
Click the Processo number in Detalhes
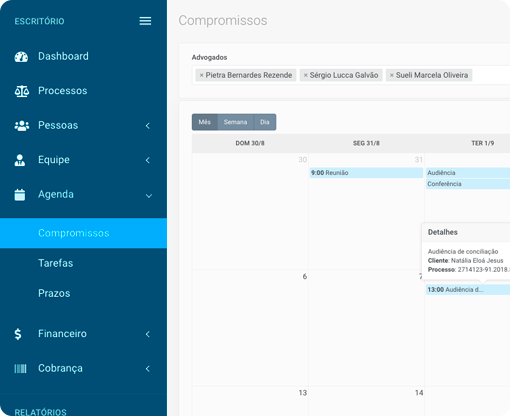[x=483, y=270]
